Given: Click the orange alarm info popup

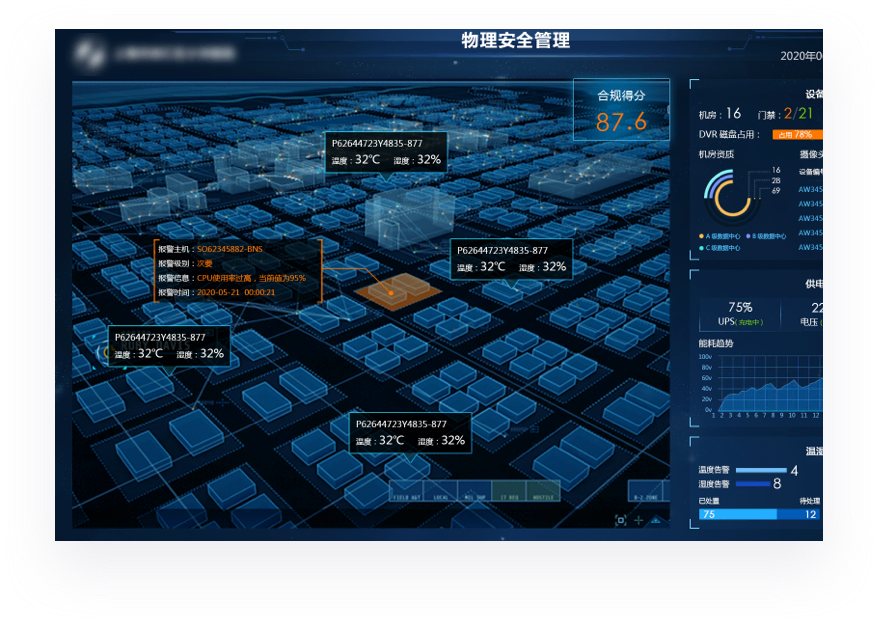Looking at the screenshot, I should coord(238,270).
